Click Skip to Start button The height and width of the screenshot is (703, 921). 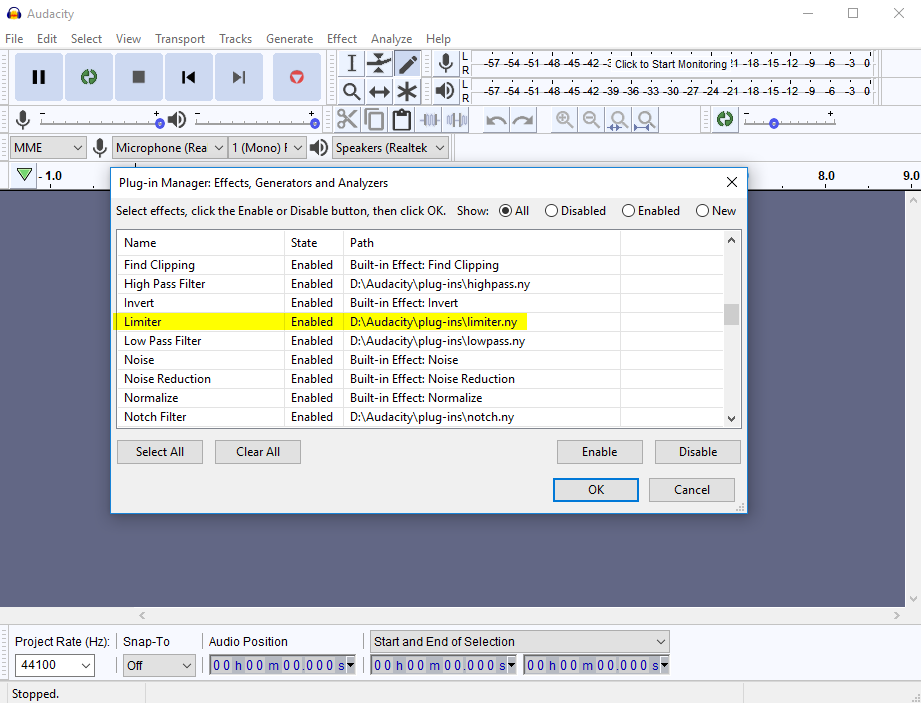pos(189,77)
